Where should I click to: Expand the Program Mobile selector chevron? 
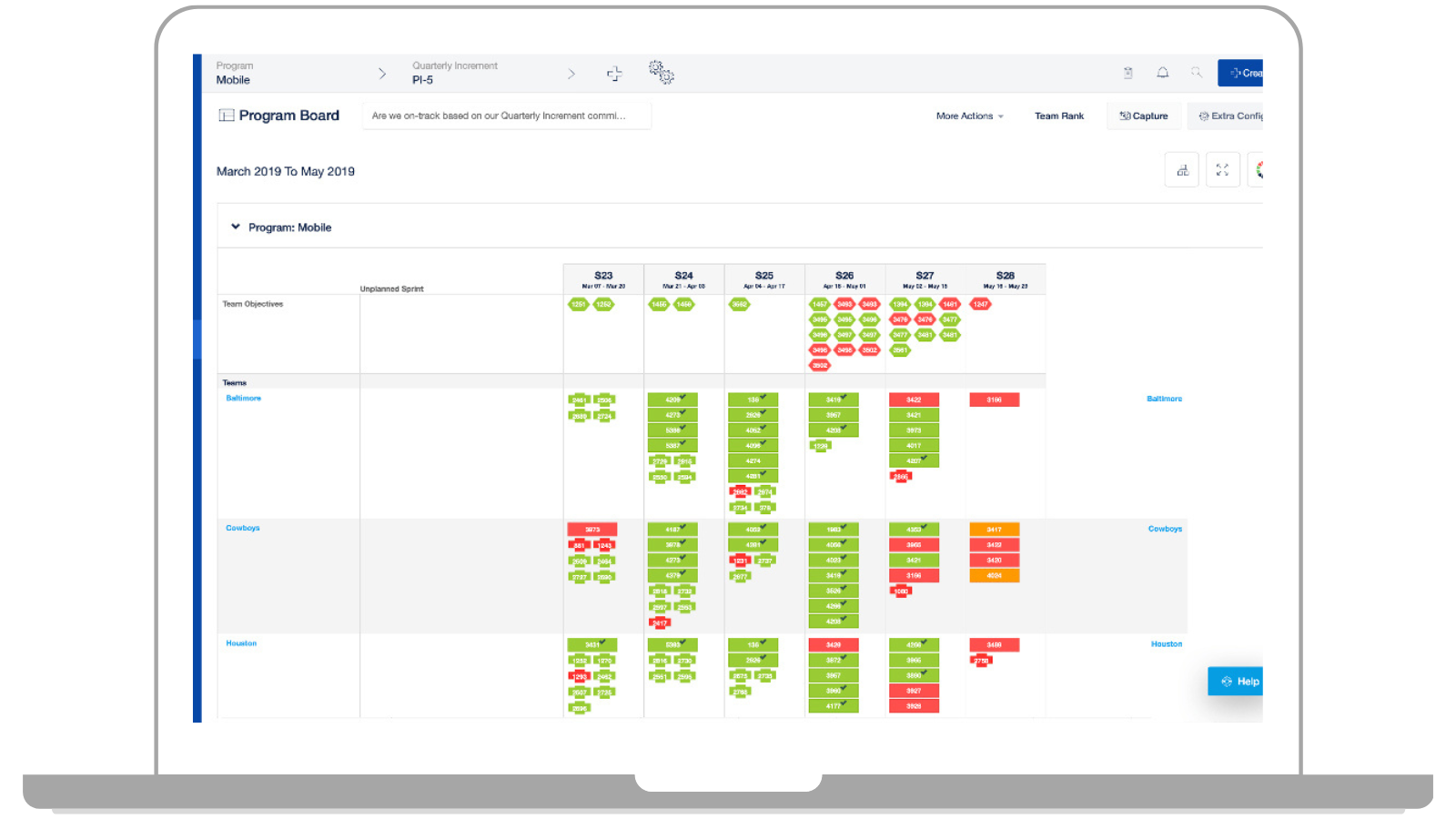[x=382, y=74]
